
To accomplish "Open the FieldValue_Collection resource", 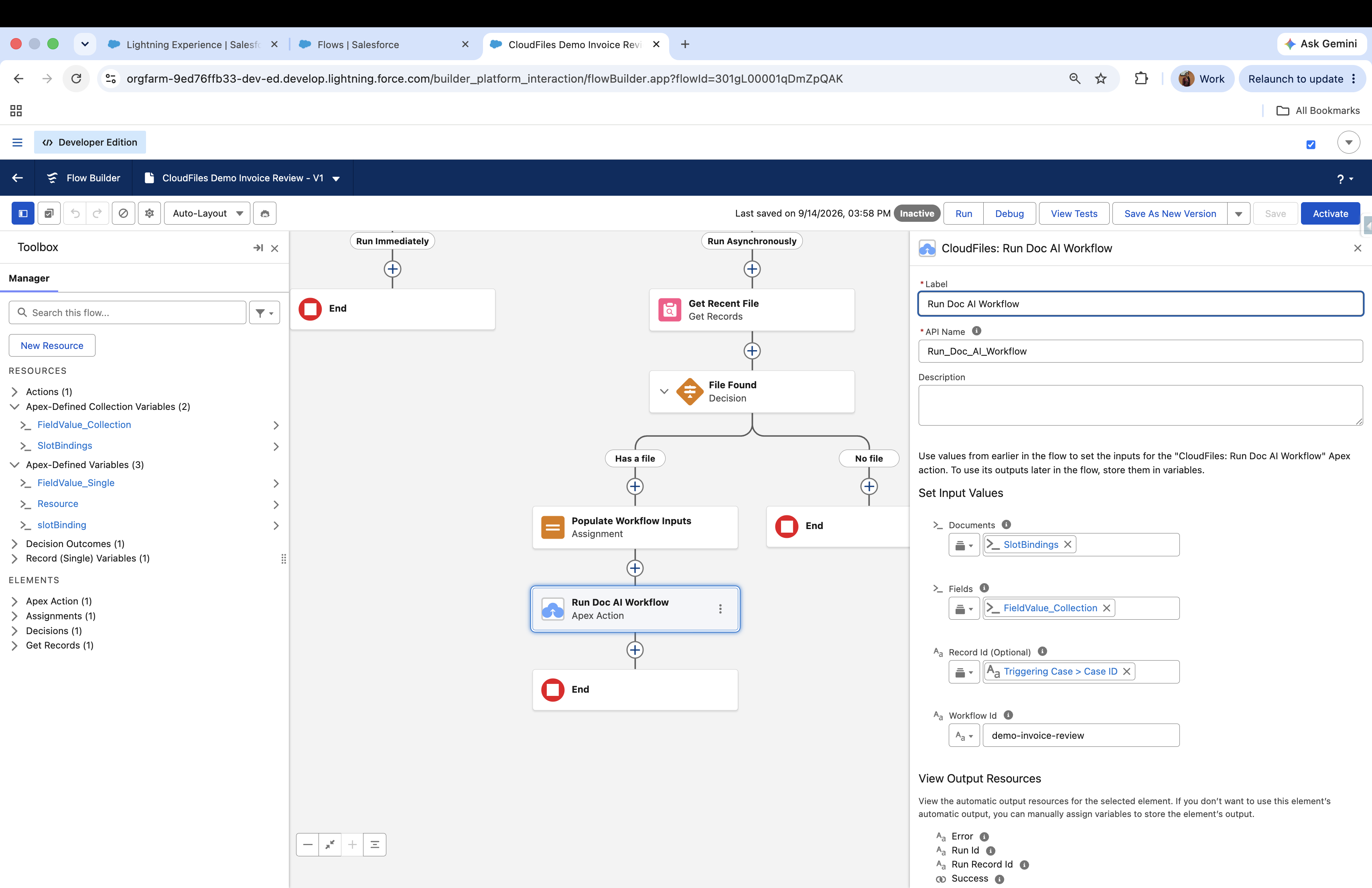I will click(x=84, y=425).
